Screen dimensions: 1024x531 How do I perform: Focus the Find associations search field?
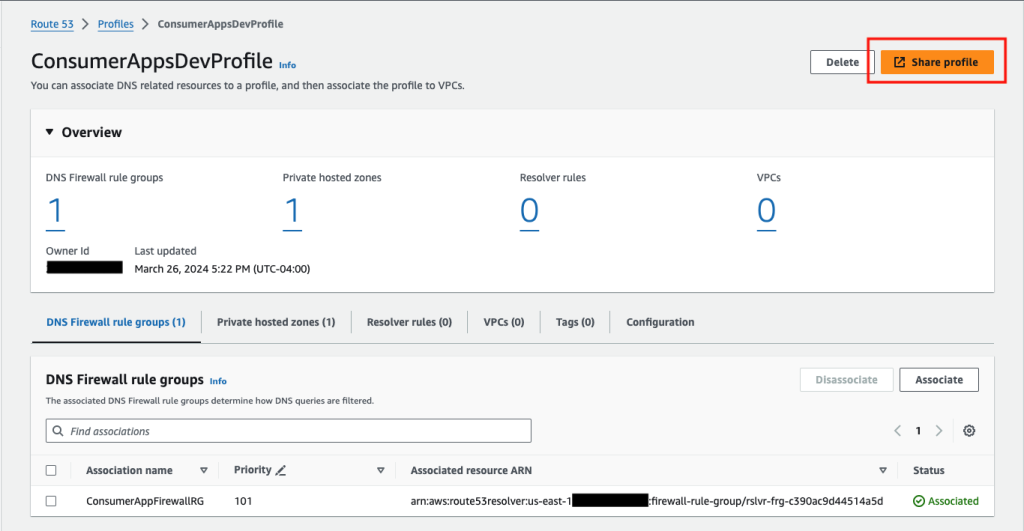click(x=289, y=431)
